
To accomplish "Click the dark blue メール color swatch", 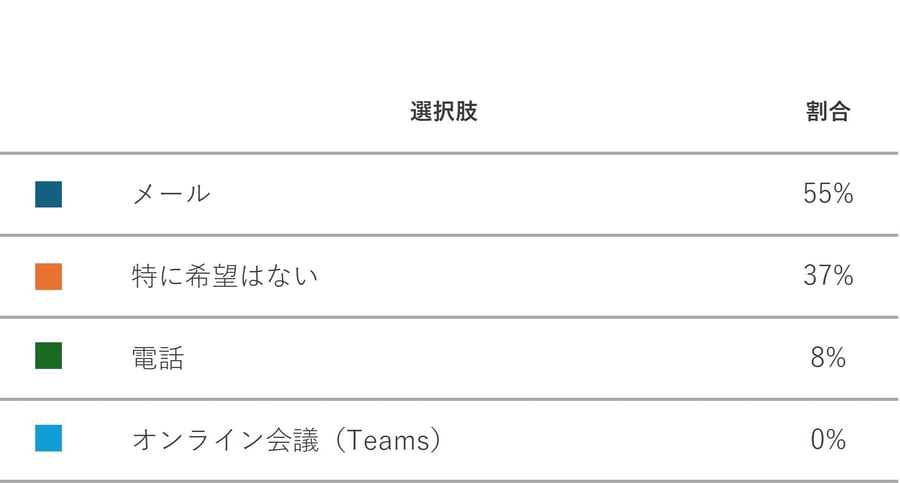I will 48,194.
